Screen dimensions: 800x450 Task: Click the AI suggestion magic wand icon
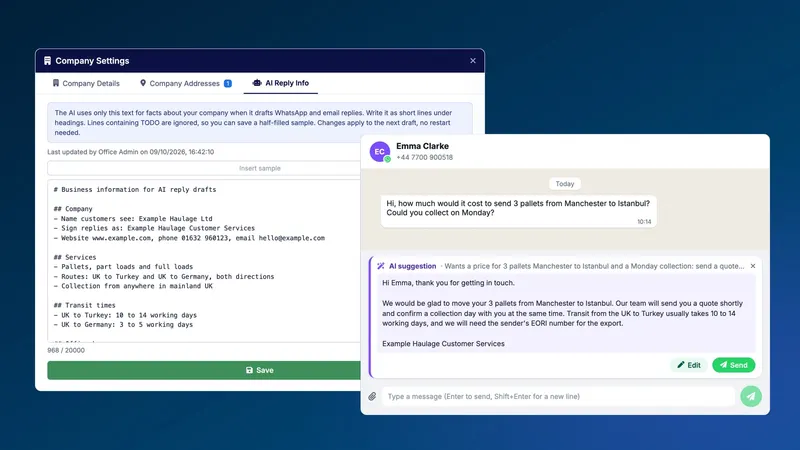click(x=381, y=266)
